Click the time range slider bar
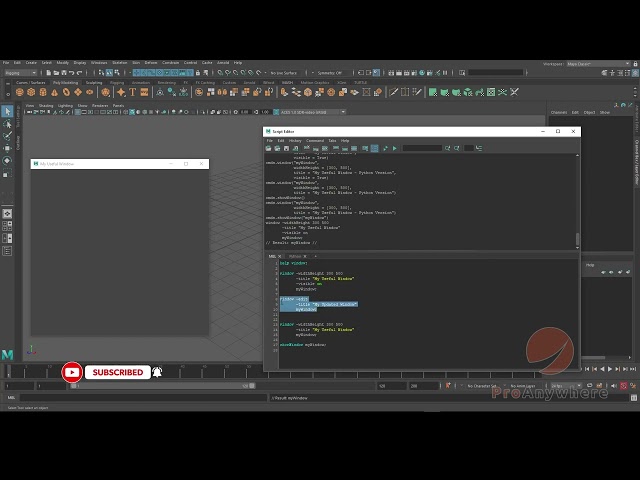 tap(162, 386)
